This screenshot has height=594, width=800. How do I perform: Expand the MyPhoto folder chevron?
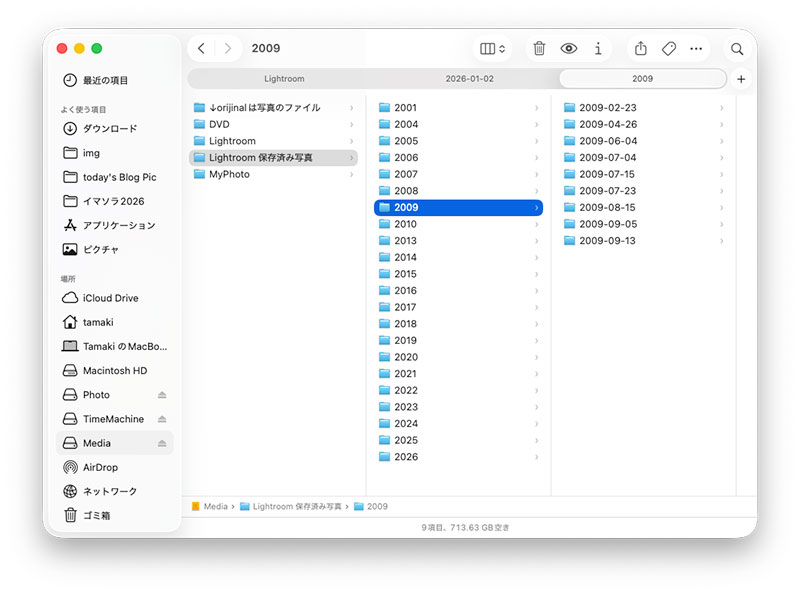(351, 174)
